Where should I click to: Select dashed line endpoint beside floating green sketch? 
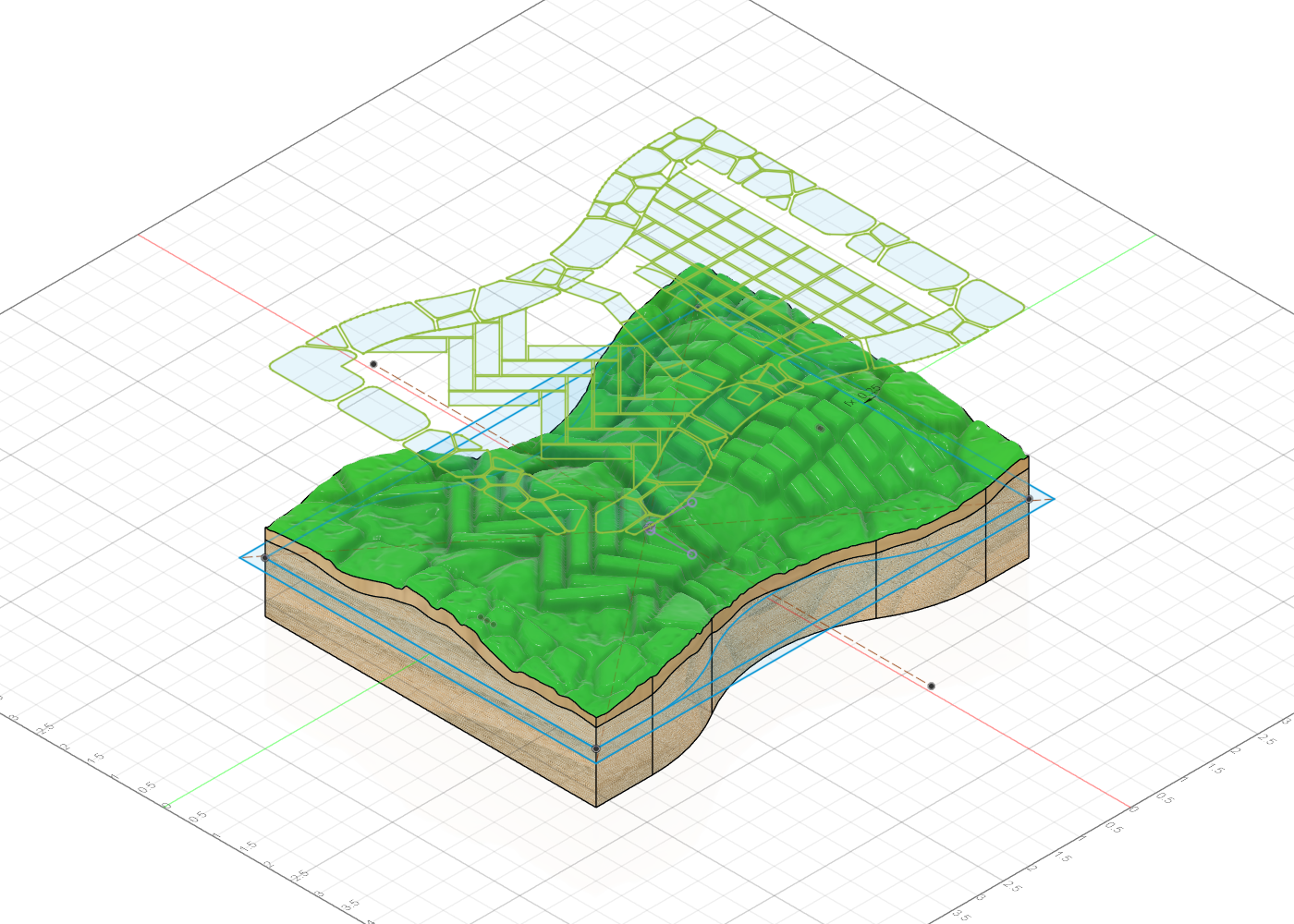[373, 364]
